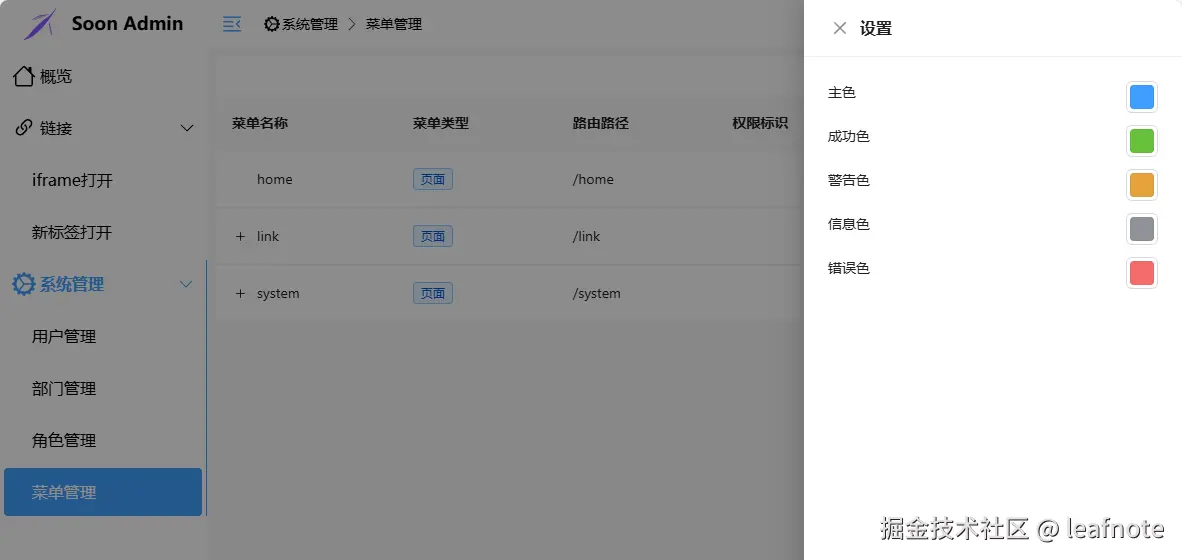Click the 页面 tag in system row

pos(433,293)
